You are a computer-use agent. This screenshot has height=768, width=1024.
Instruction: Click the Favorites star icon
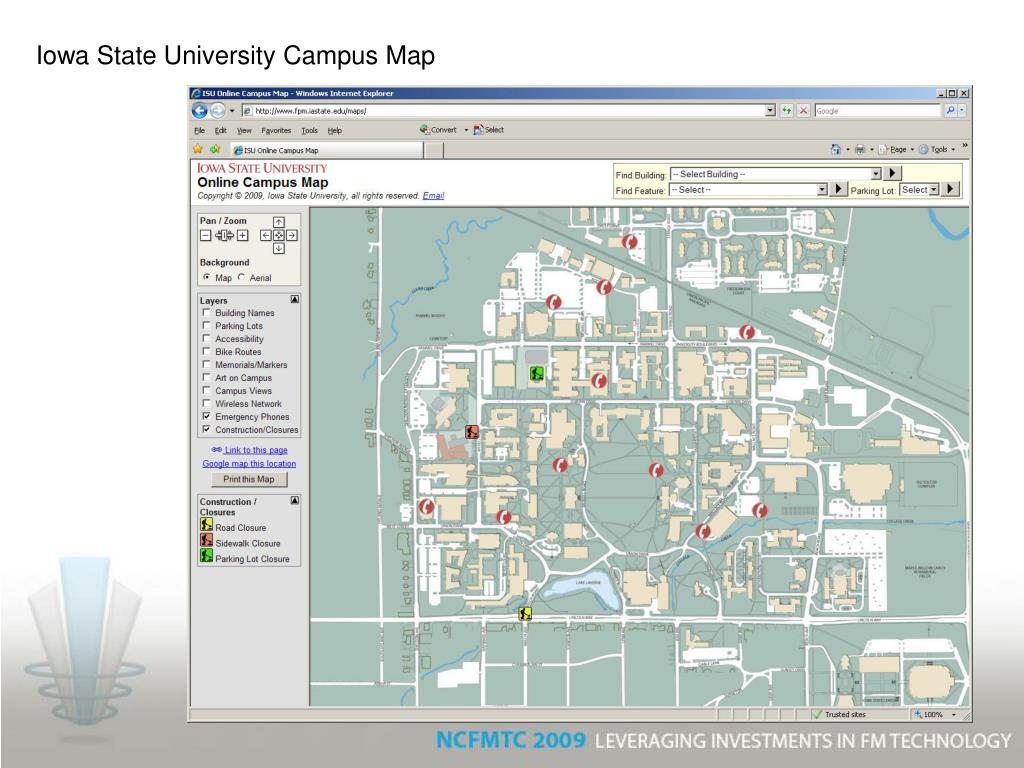pos(198,150)
